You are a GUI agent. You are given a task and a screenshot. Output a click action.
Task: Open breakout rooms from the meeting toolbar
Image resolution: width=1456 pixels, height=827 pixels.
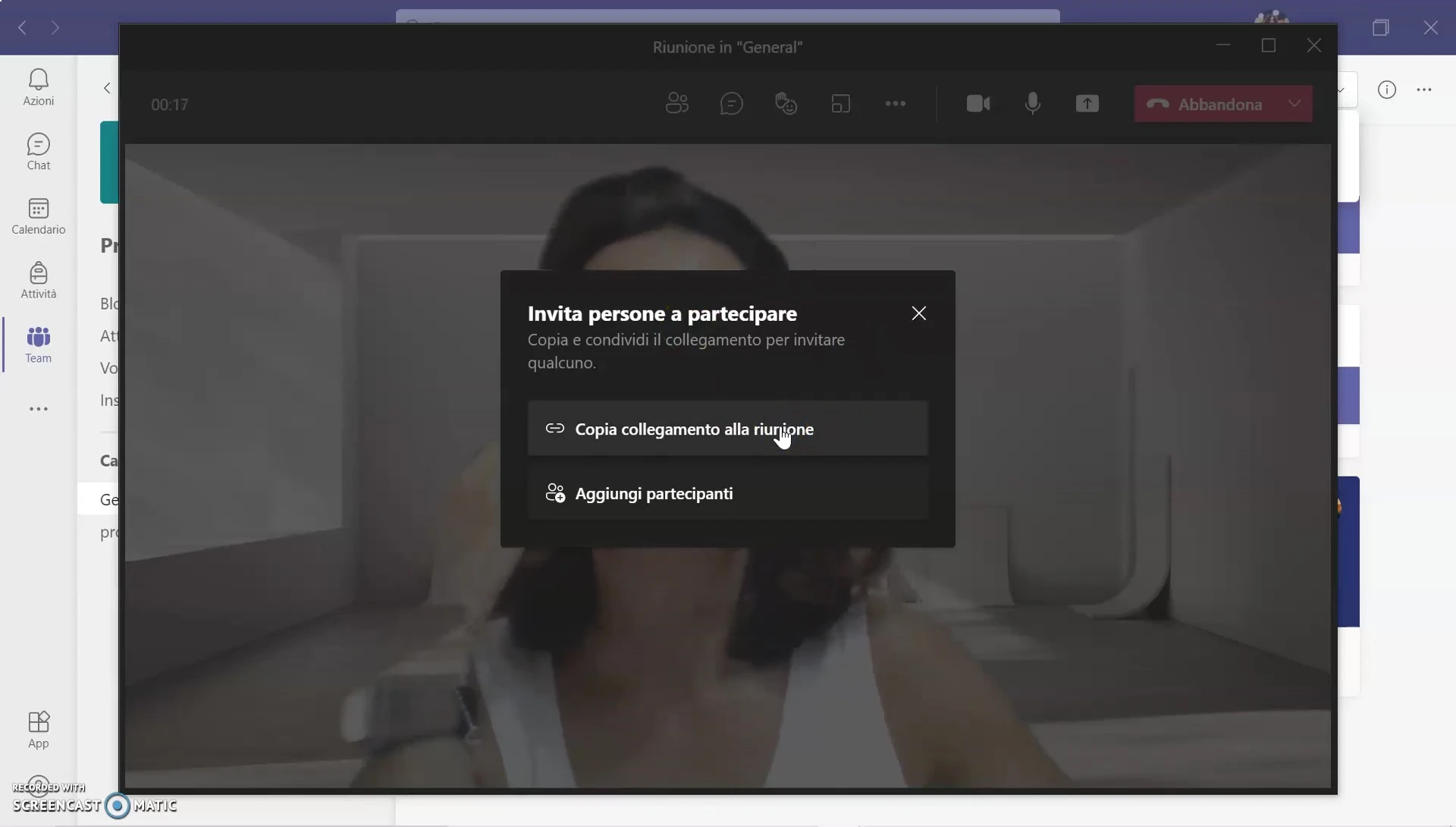(x=842, y=103)
